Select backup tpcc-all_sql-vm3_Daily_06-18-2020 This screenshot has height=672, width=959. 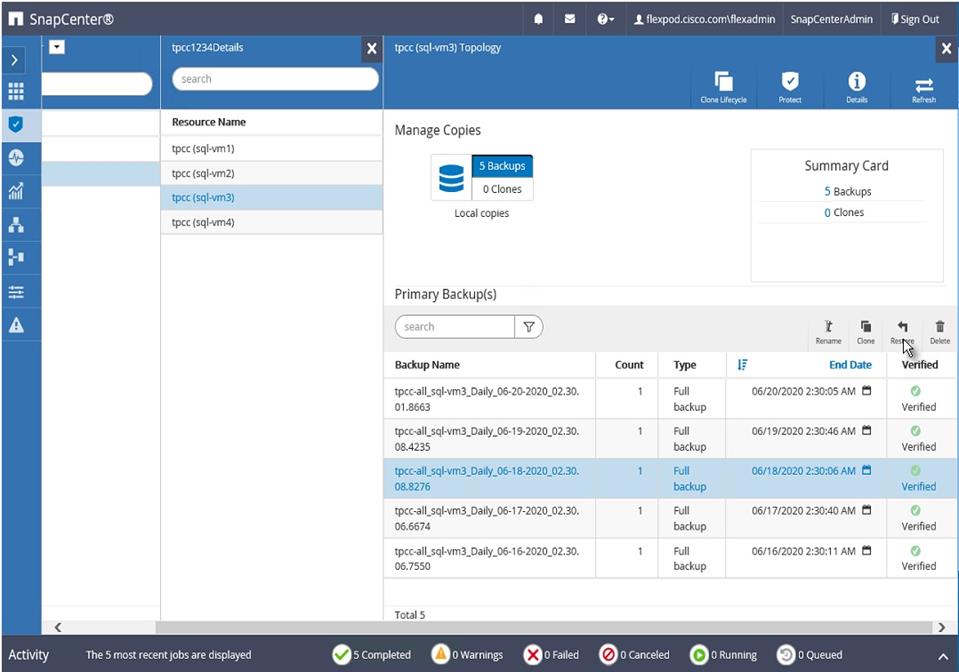[671, 479]
